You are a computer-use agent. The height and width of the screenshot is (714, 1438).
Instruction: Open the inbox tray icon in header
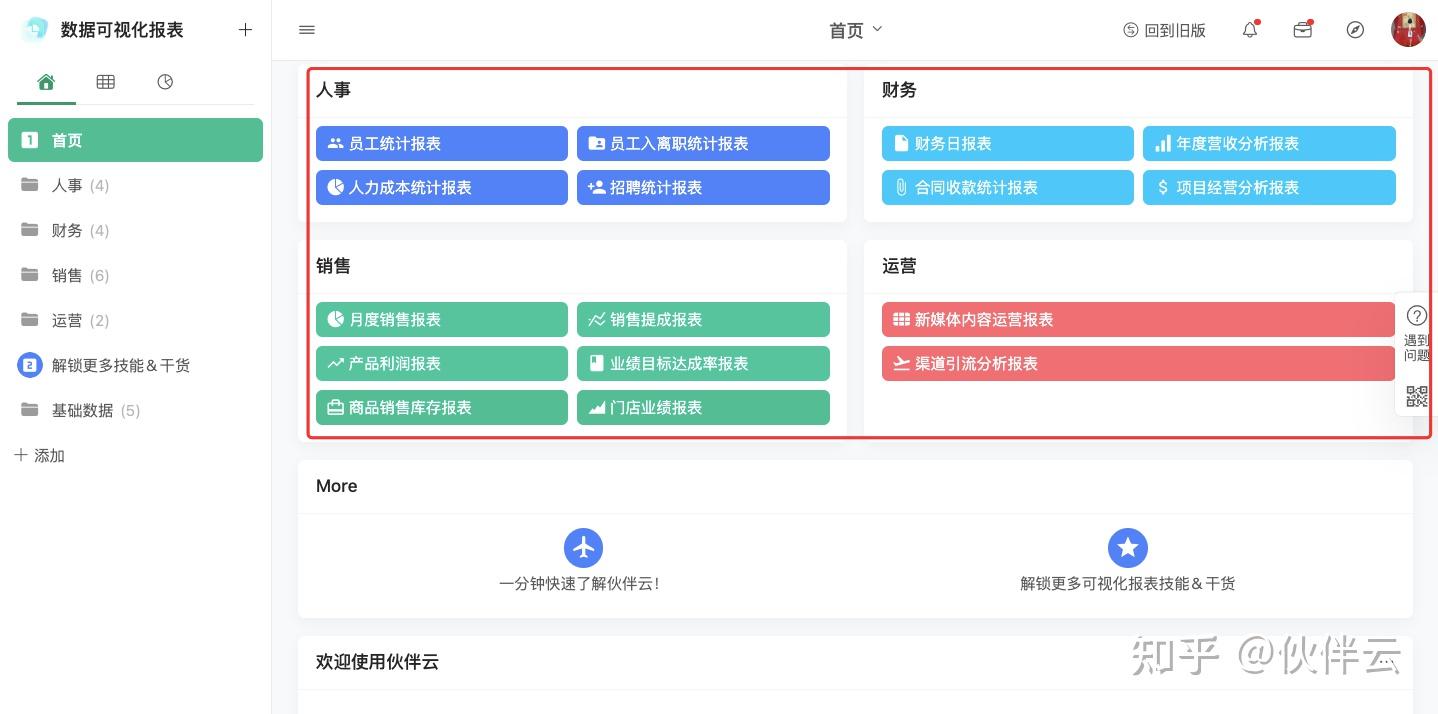click(x=1302, y=30)
